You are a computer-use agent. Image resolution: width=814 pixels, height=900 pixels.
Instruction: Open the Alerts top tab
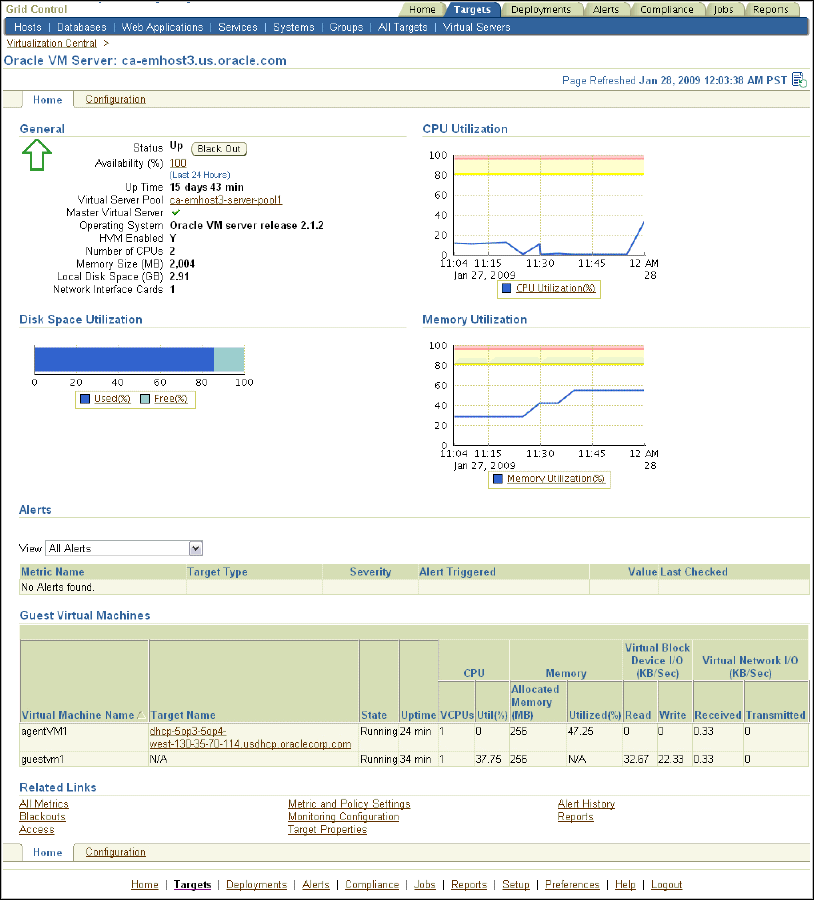[x=606, y=9]
